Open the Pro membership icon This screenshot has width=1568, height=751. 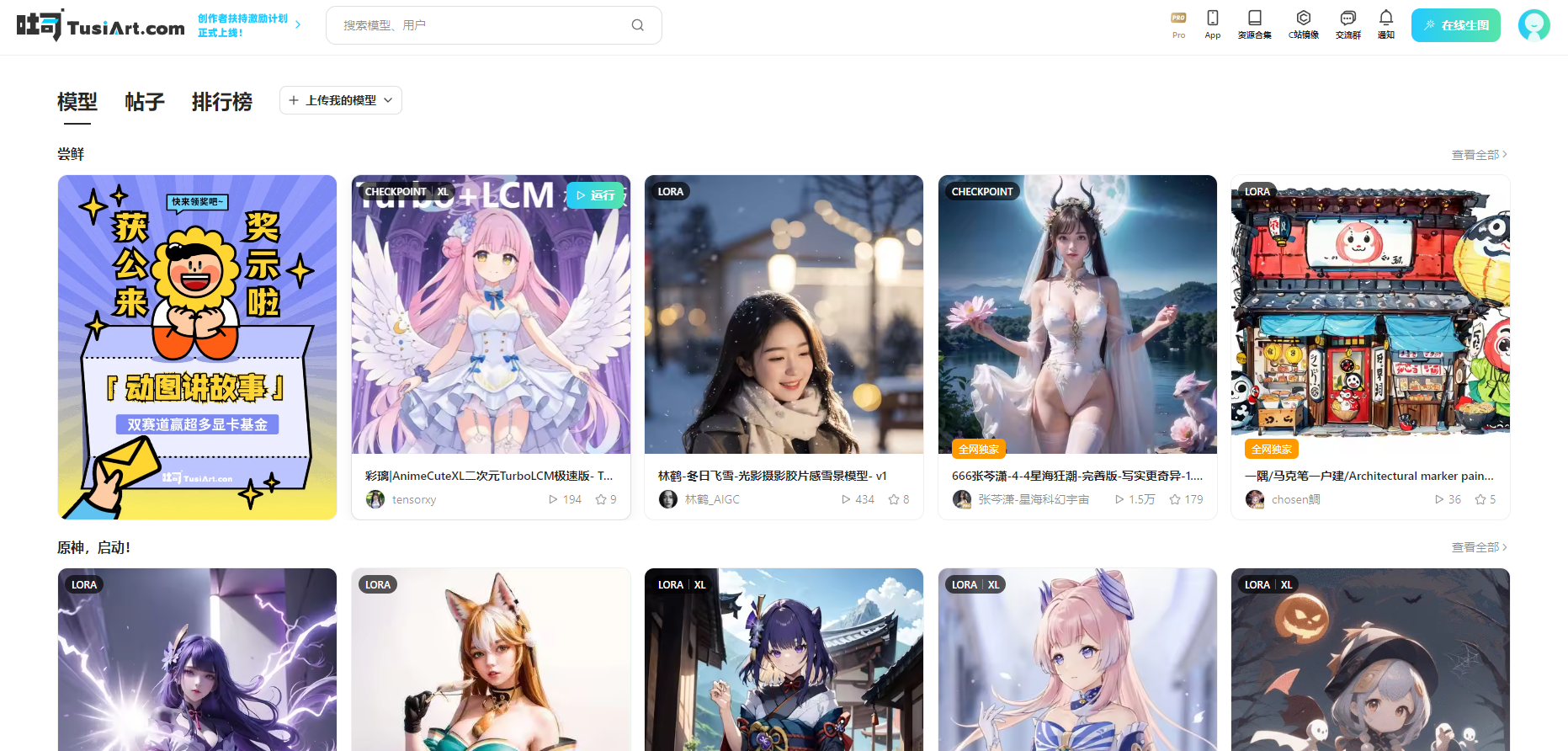(x=1178, y=25)
